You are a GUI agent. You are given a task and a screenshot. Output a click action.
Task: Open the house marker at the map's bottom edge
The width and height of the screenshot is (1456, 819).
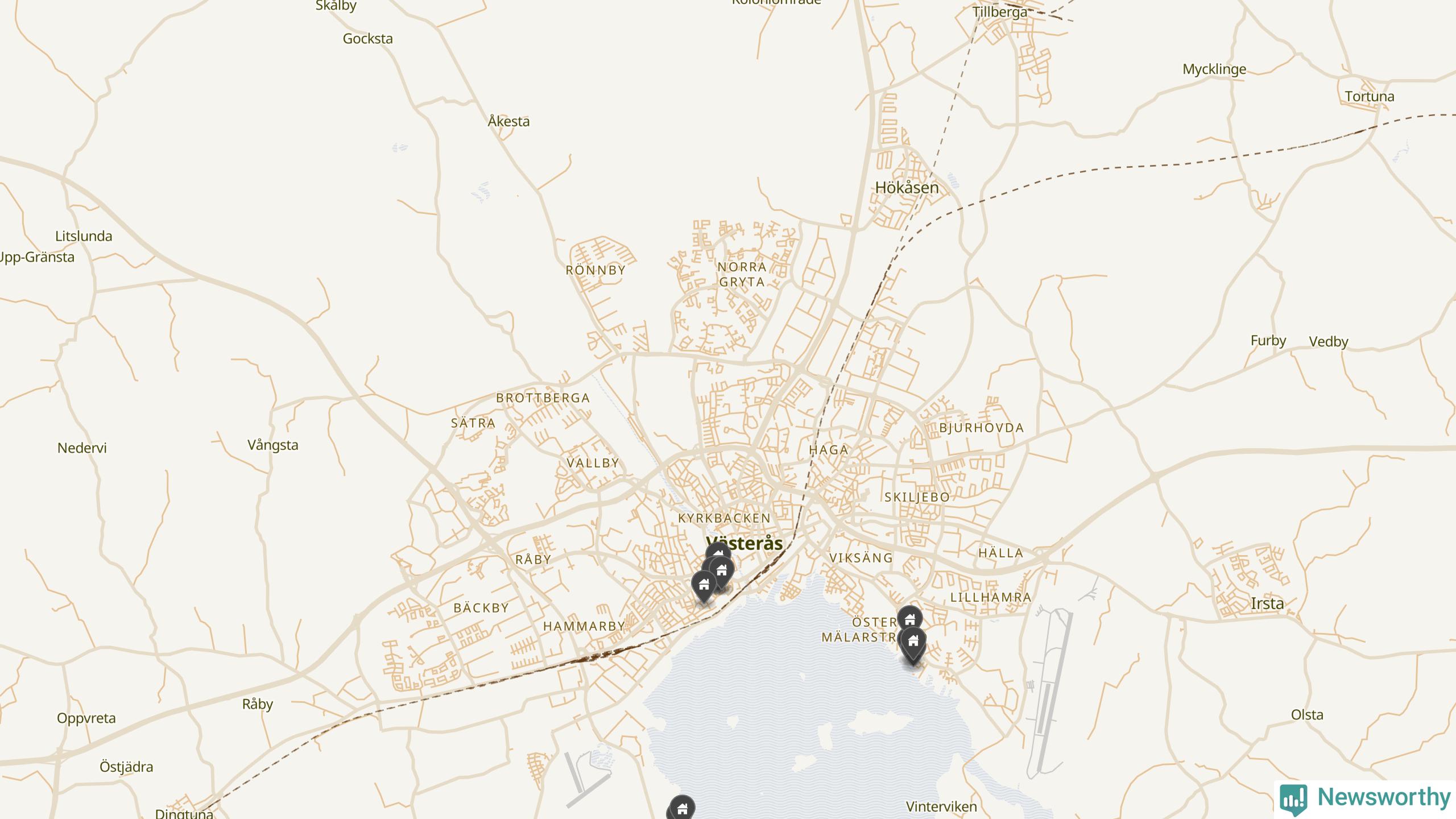(x=682, y=808)
